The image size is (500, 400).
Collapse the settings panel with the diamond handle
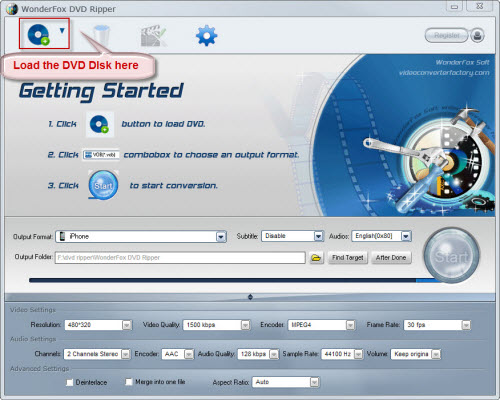(250, 297)
